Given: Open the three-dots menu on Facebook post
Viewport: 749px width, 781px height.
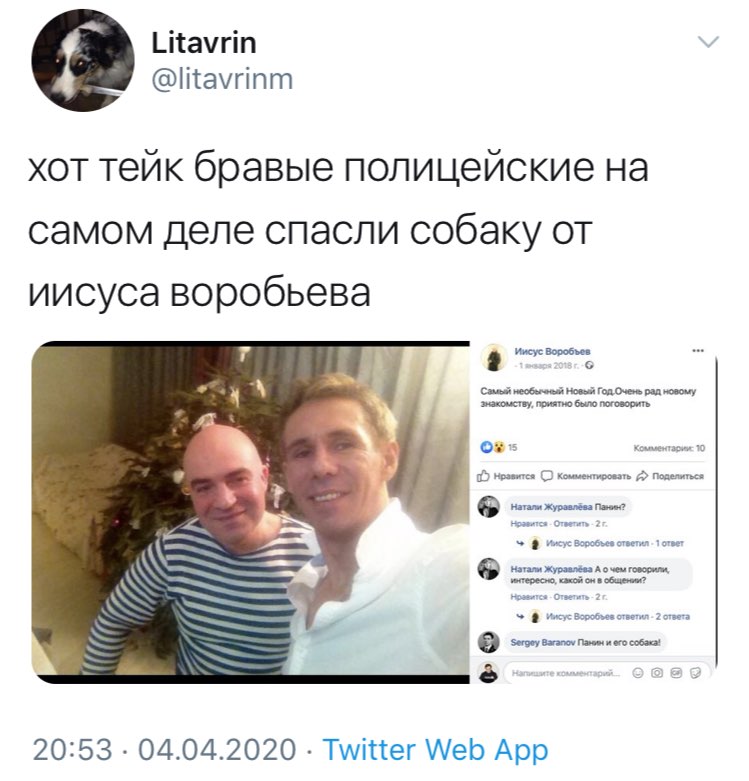Looking at the screenshot, I should point(698,351).
